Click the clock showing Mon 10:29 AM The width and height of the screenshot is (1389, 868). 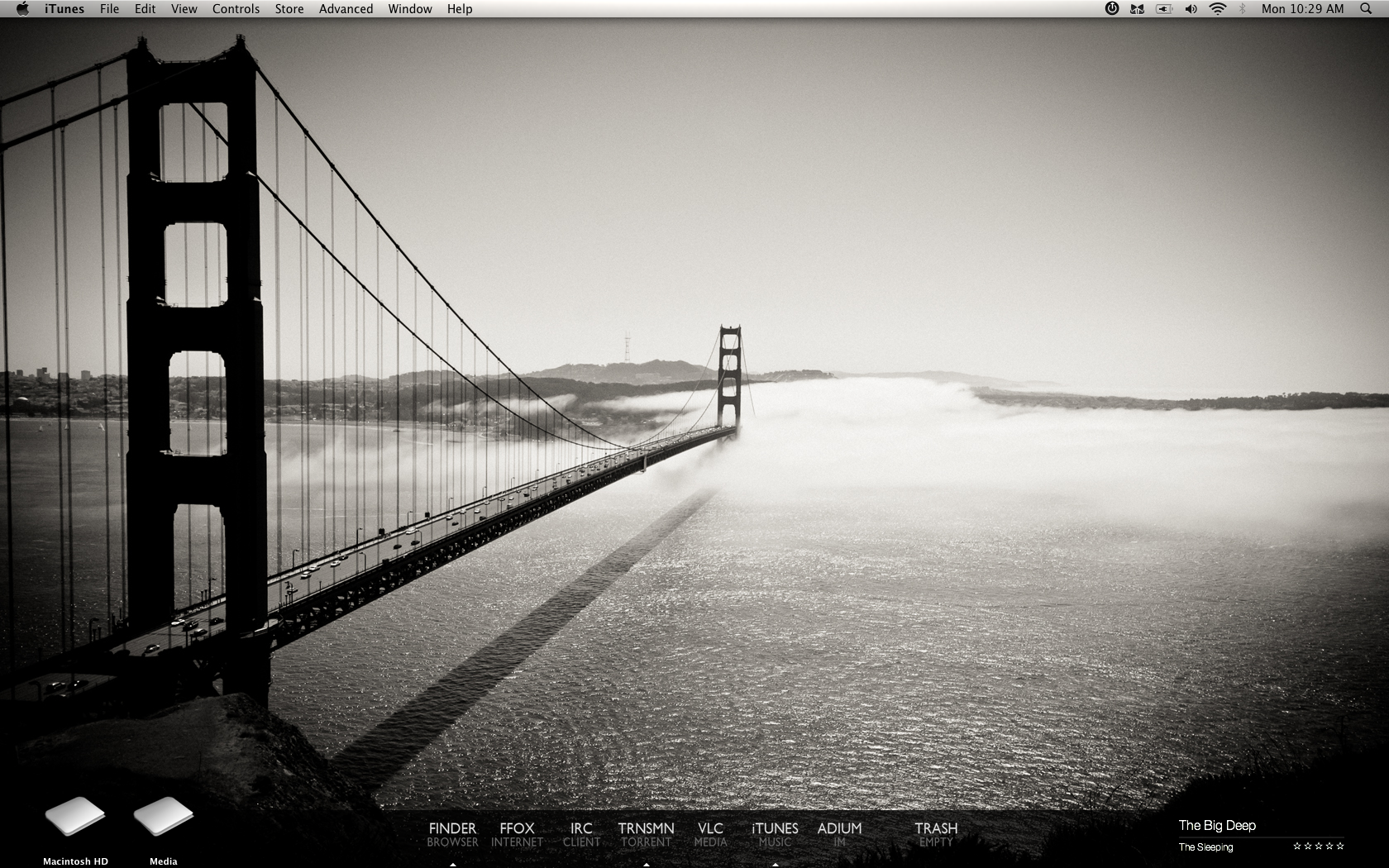pyautogui.click(x=1303, y=9)
